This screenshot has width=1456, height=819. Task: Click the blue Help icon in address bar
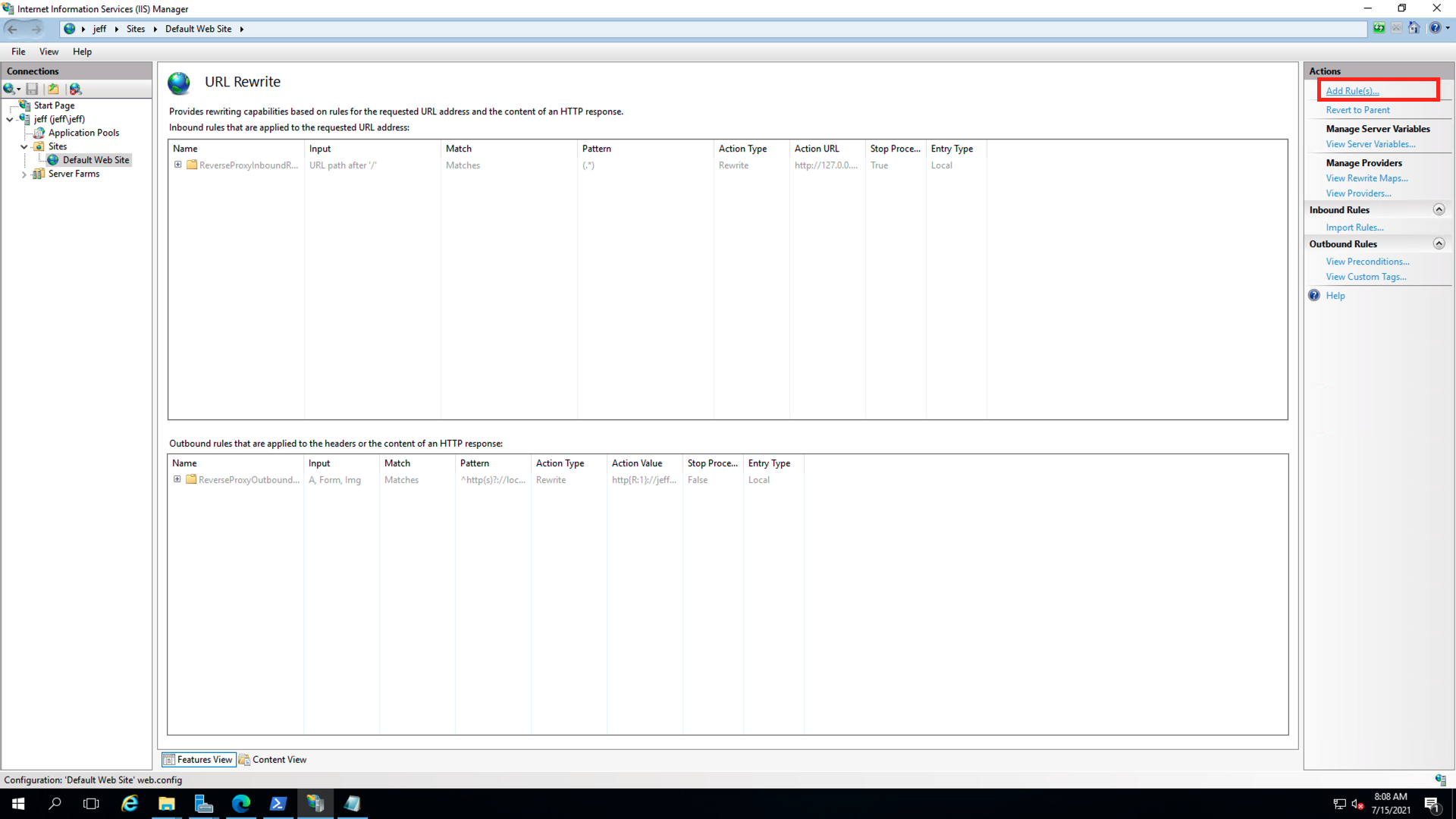(1435, 28)
